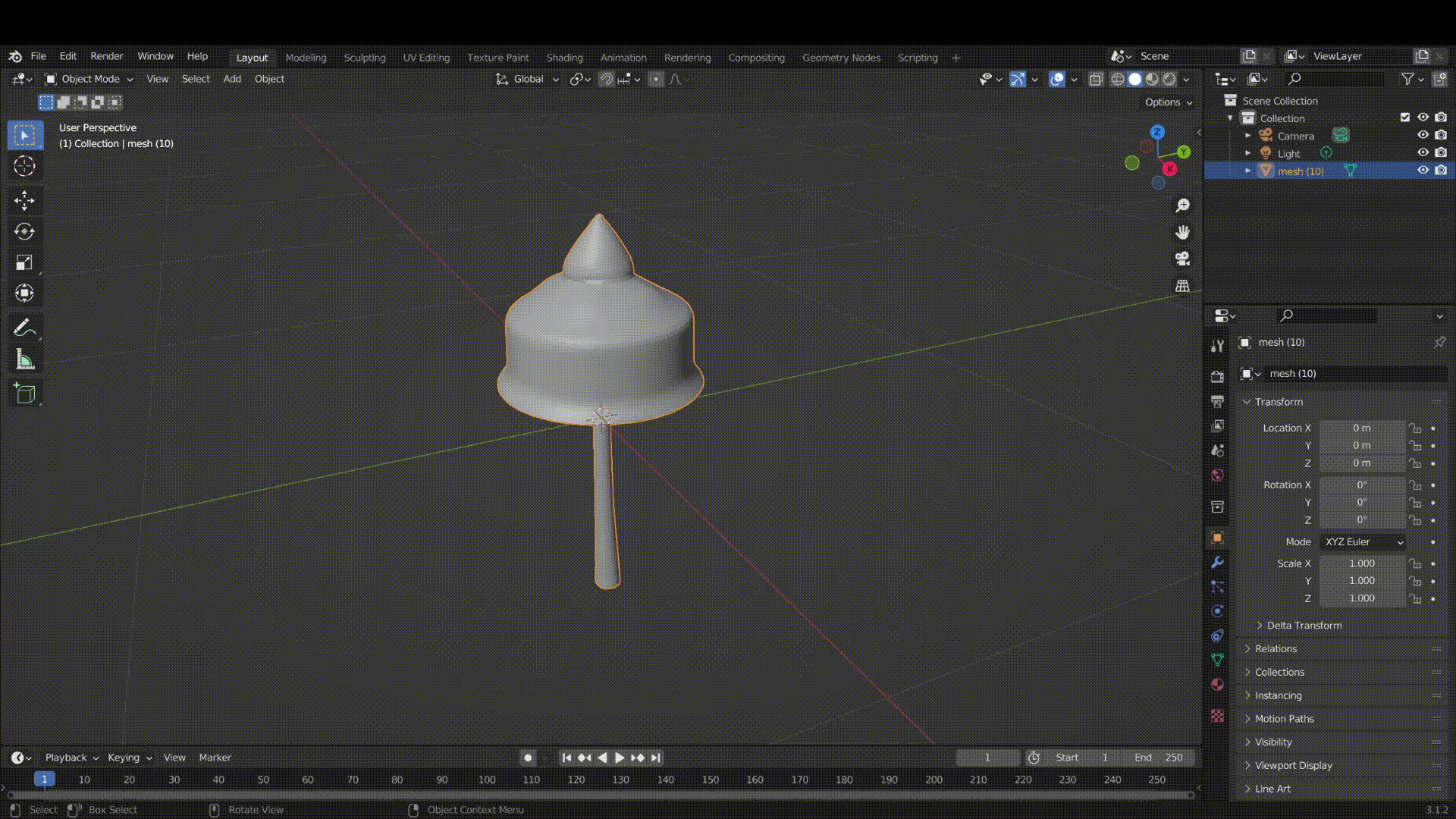Screen dimensions: 1456x819
Task: Open the Object Mode dropdown
Action: click(89, 79)
